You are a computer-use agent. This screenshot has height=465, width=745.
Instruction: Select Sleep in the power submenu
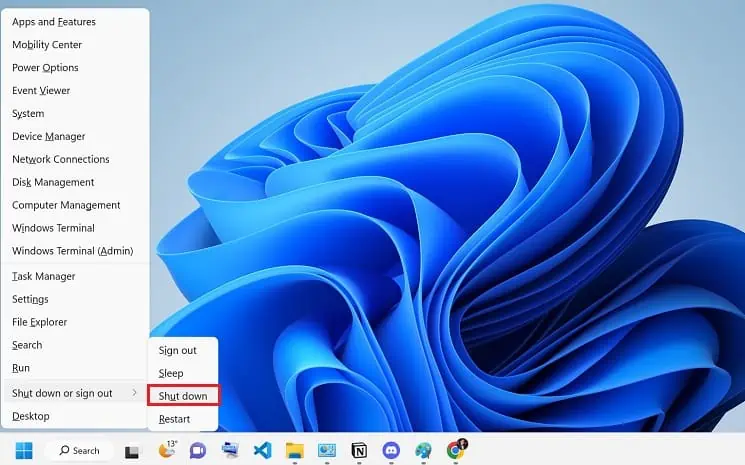point(171,373)
